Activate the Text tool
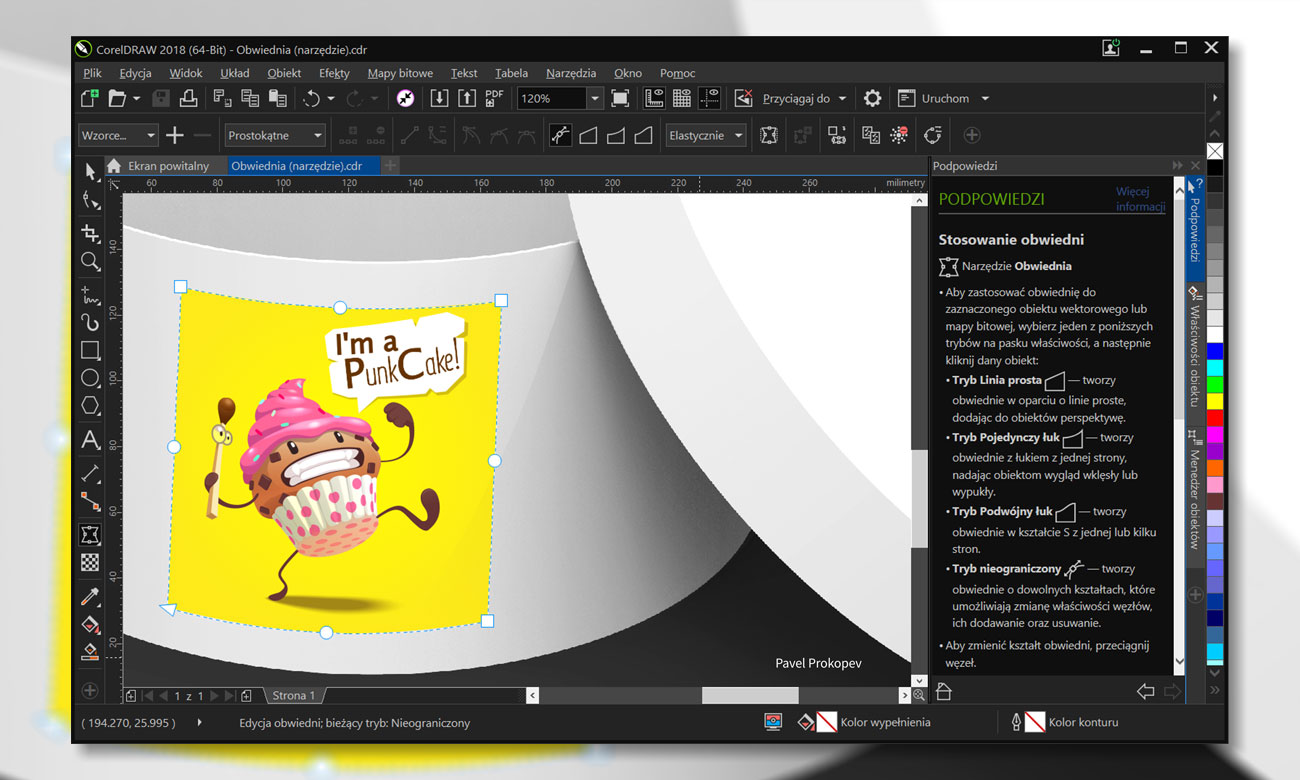Screen dimensions: 1300x780 point(91,440)
